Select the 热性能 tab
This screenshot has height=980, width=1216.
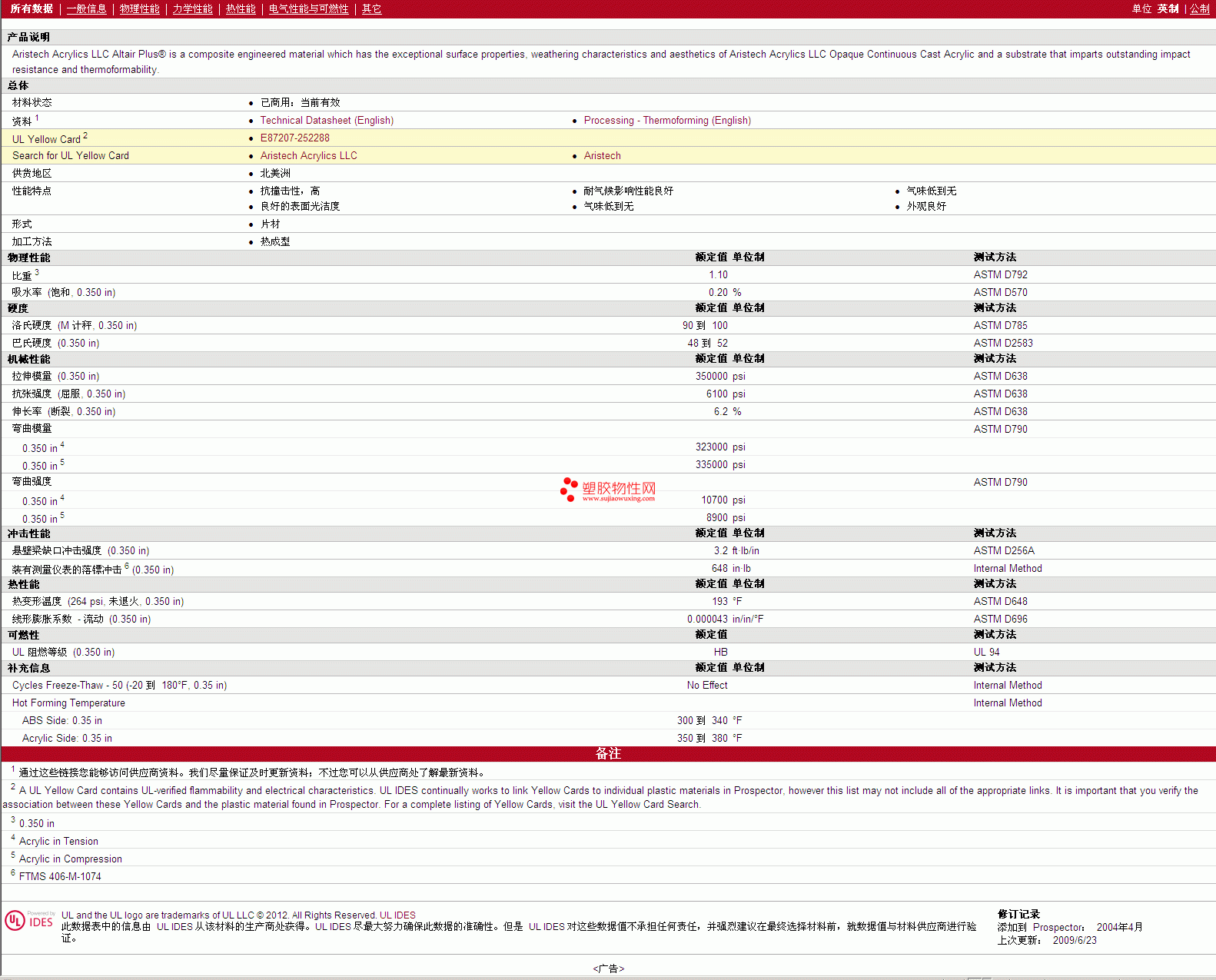click(241, 9)
